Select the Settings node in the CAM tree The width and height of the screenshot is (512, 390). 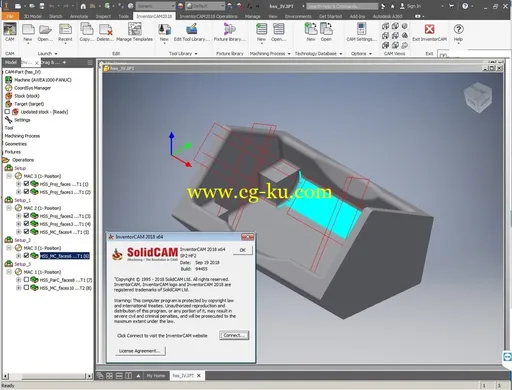pos(22,120)
